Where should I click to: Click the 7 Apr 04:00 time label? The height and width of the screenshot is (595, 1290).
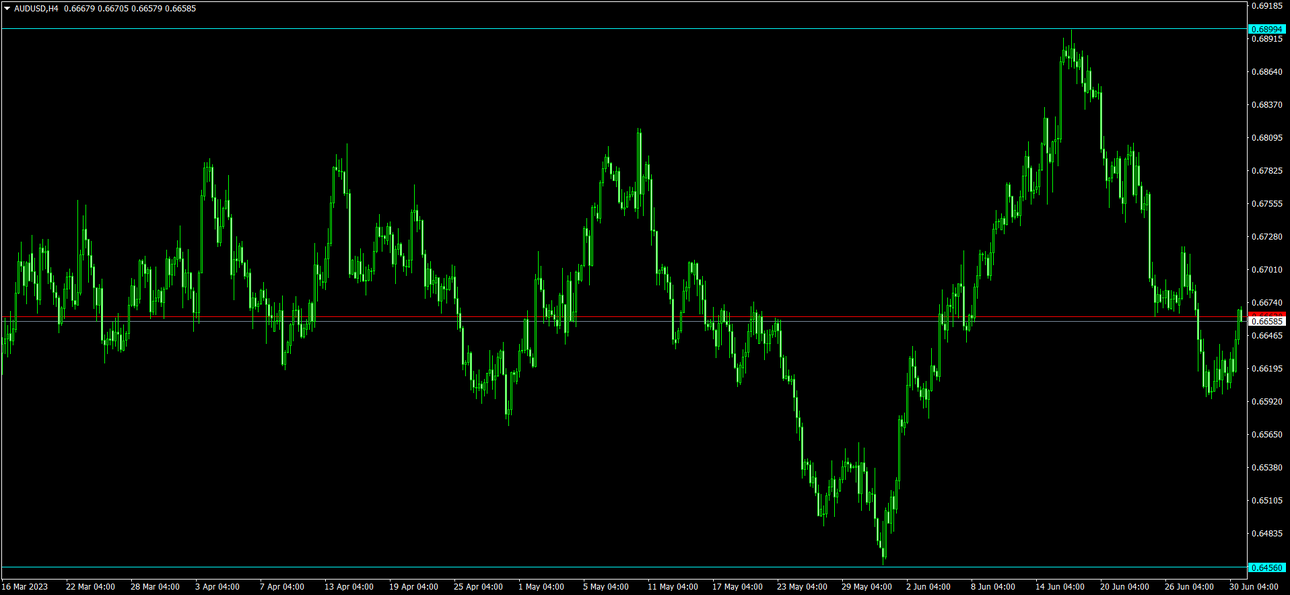click(282, 587)
